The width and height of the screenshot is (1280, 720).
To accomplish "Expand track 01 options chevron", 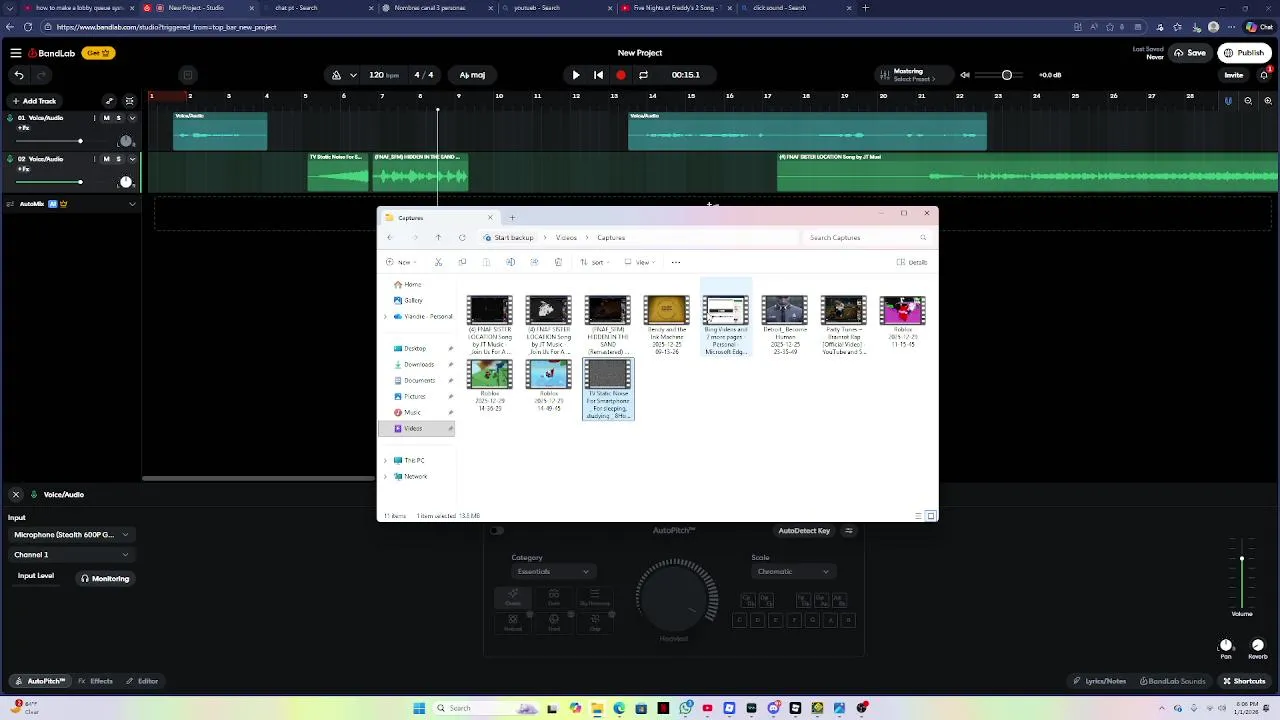I will (132, 118).
